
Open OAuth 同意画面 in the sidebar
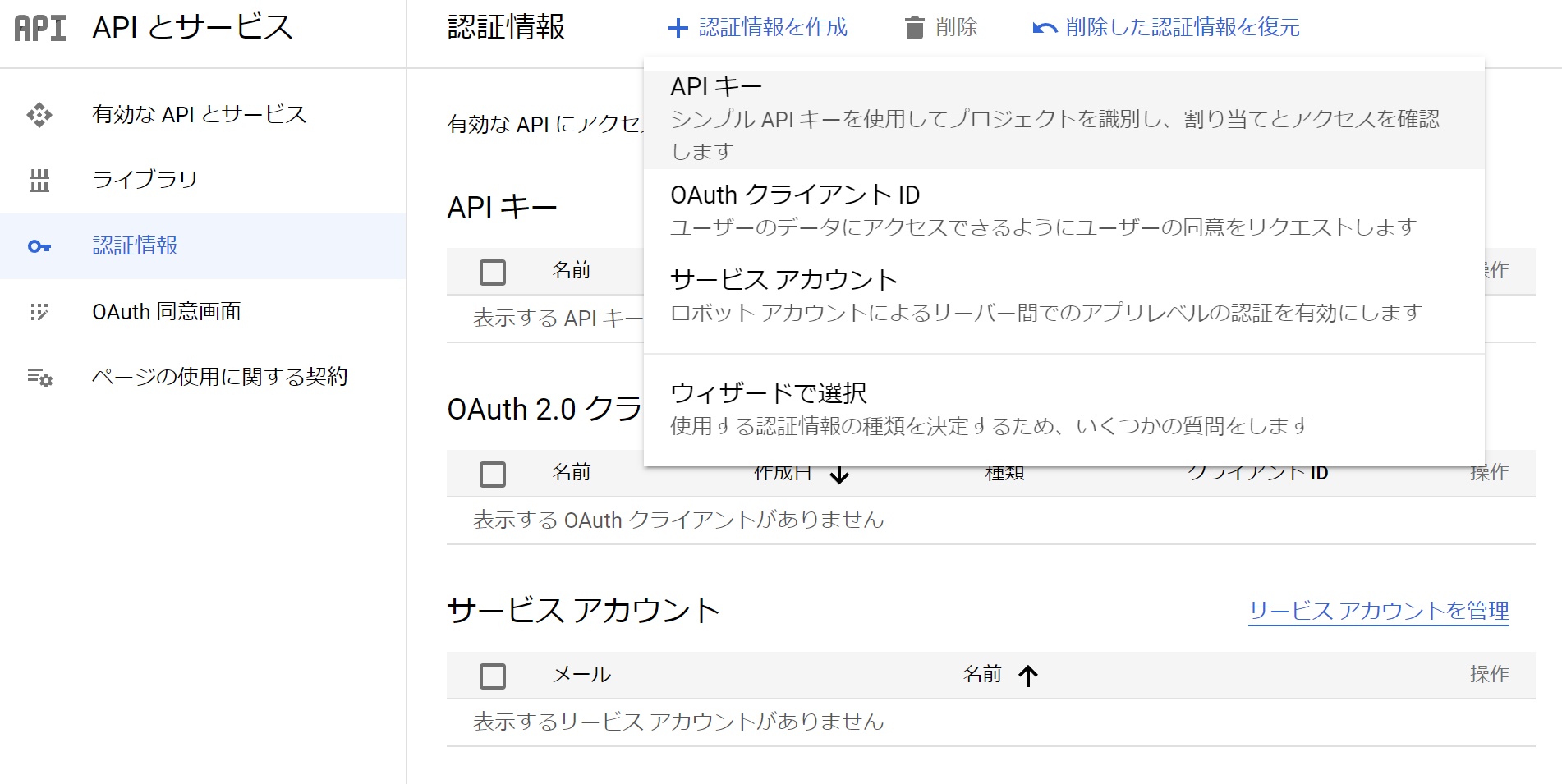203,312
